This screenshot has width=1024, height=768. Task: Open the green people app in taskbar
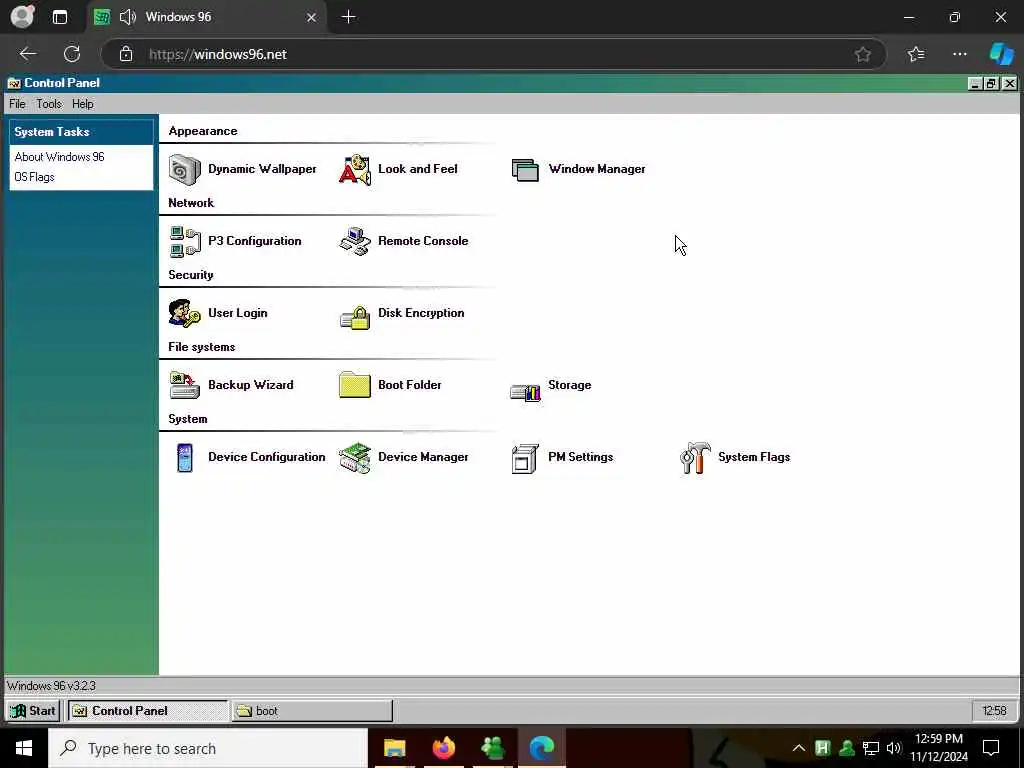point(492,748)
